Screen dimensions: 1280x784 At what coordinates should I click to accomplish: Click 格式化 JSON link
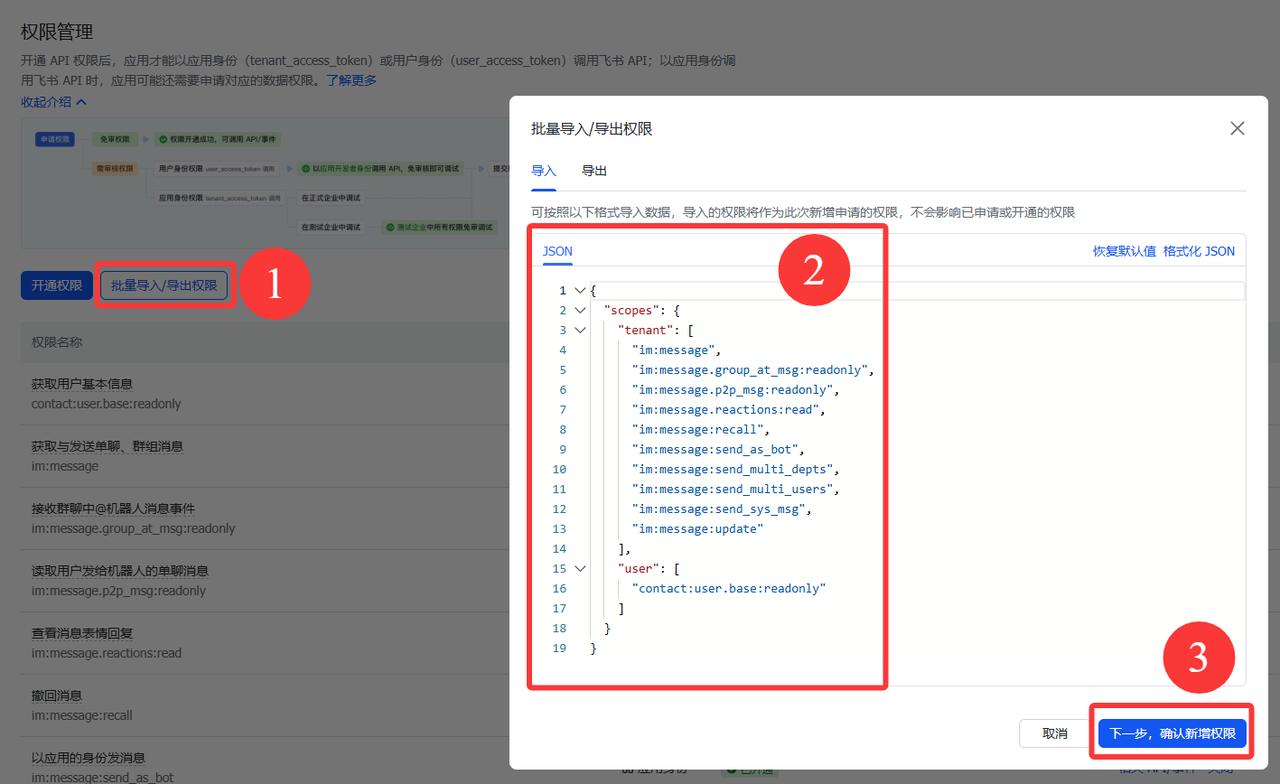tap(1199, 251)
